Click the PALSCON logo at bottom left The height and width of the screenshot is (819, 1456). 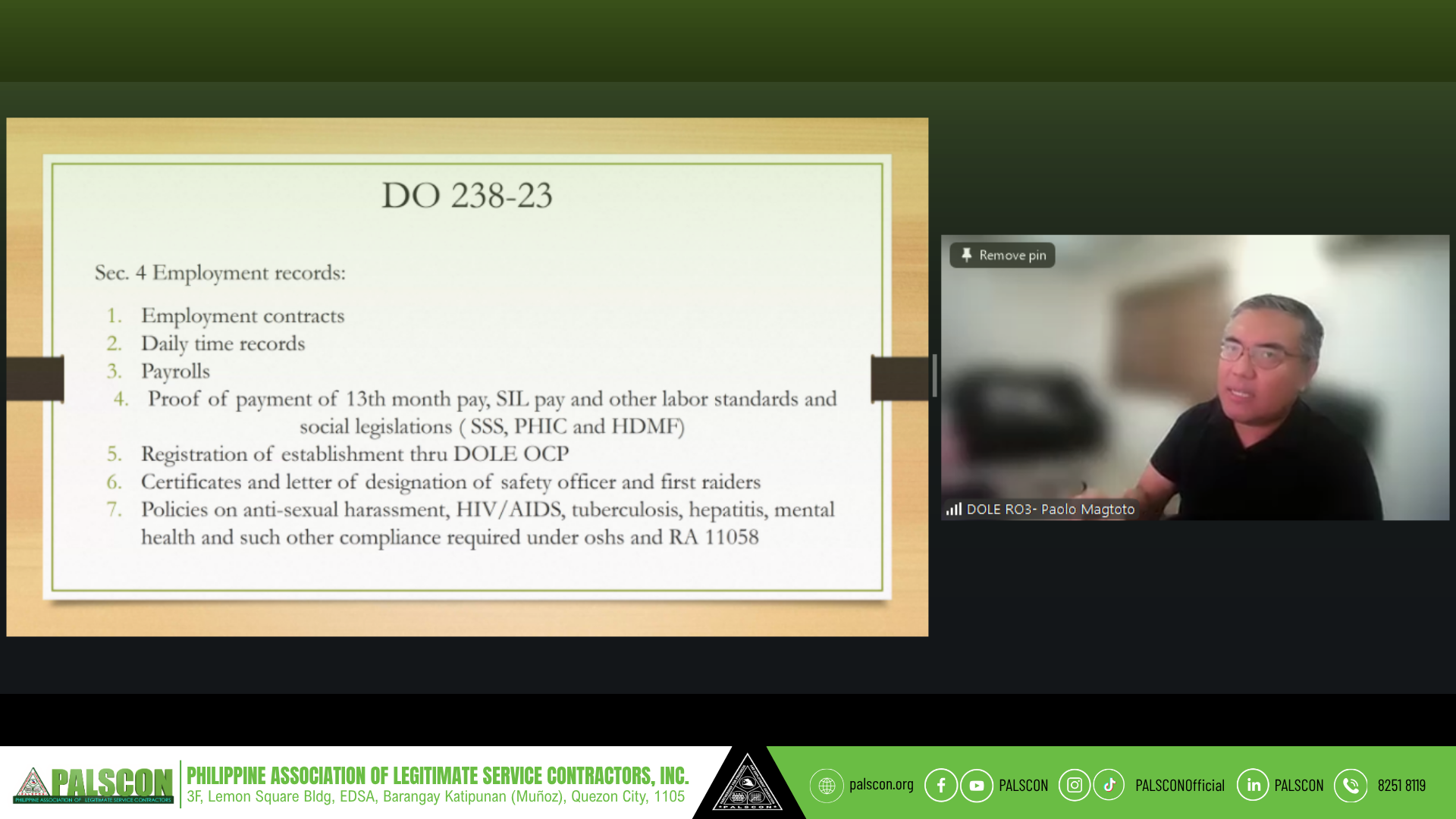(93, 784)
